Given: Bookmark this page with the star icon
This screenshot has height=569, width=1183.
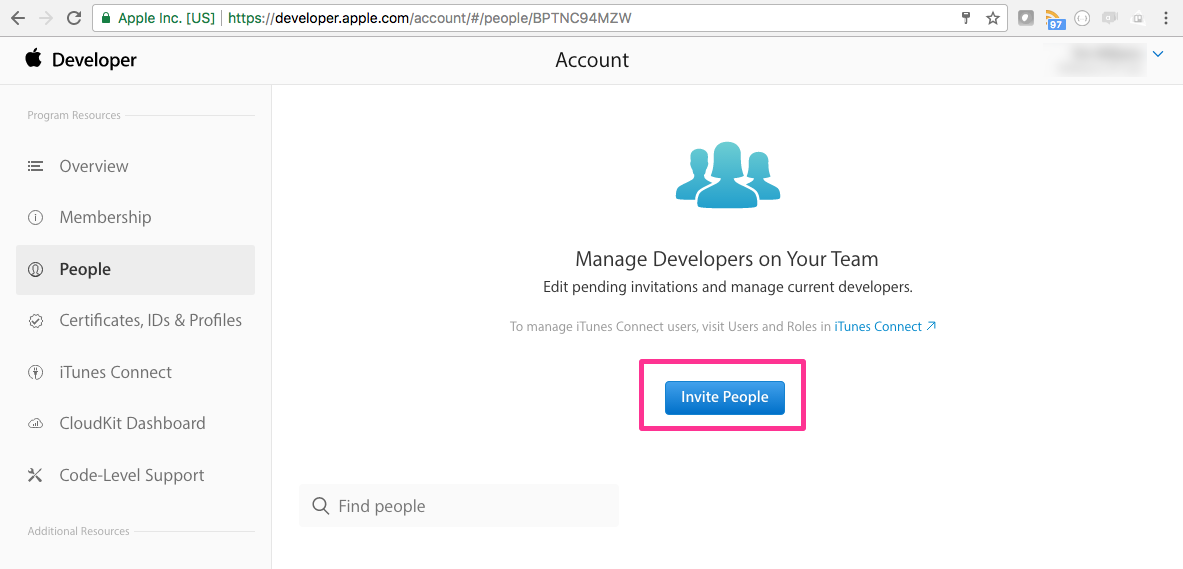Looking at the screenshot, I should coord(993,18).
